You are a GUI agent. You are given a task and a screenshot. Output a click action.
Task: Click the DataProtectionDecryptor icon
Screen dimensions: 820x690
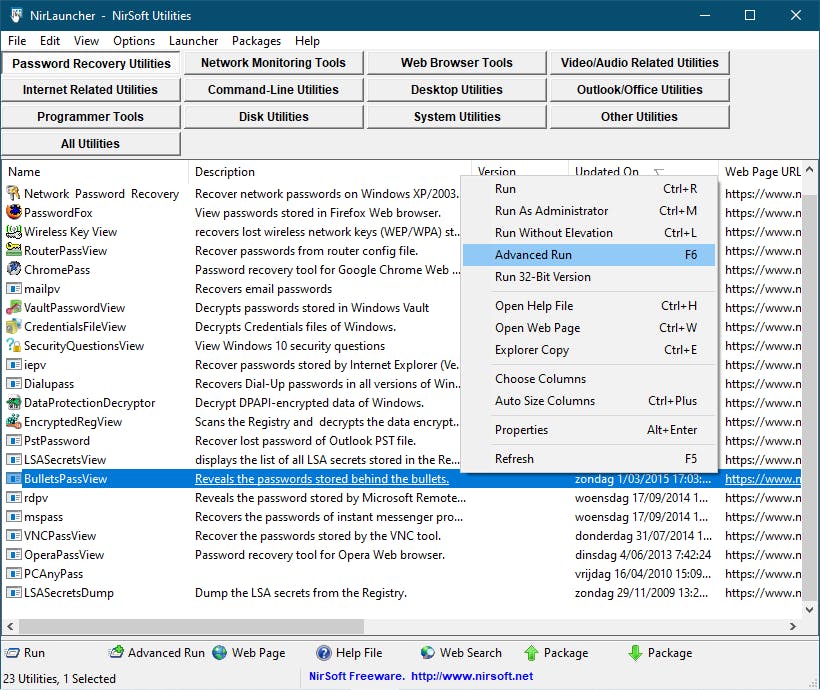point(14,403)
